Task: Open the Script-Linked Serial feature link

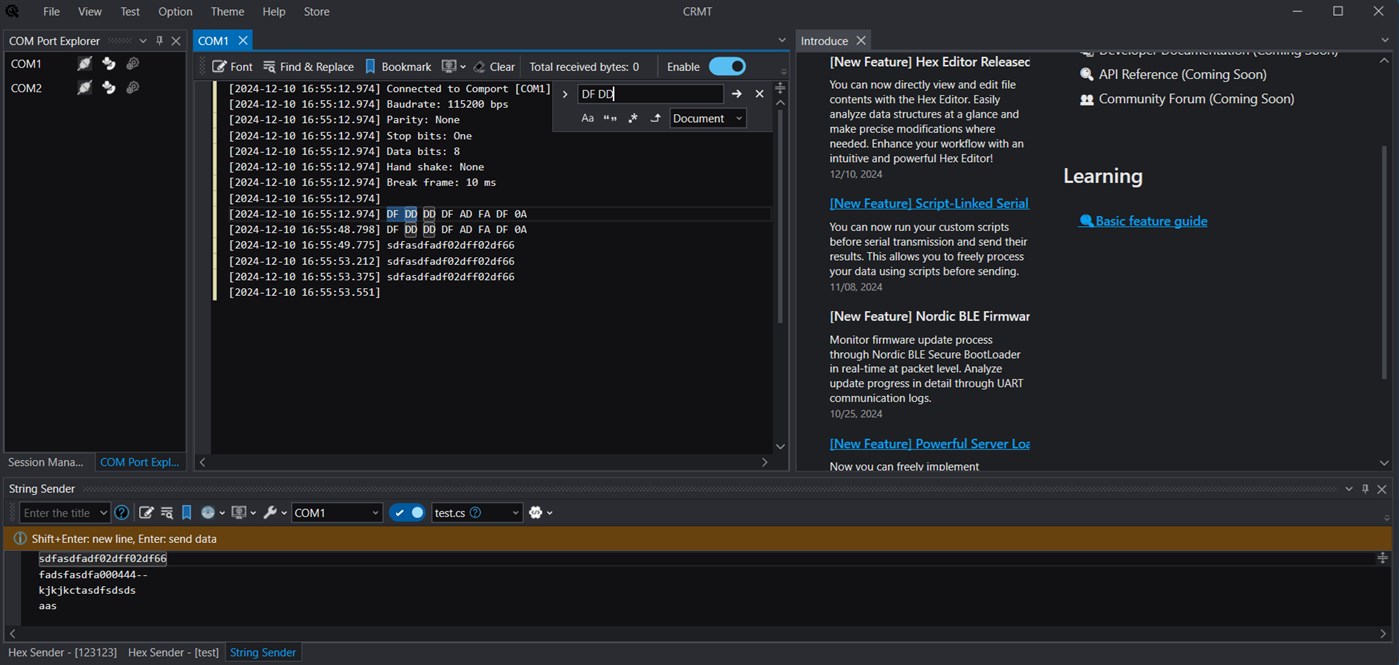Action: click(929, 203)
